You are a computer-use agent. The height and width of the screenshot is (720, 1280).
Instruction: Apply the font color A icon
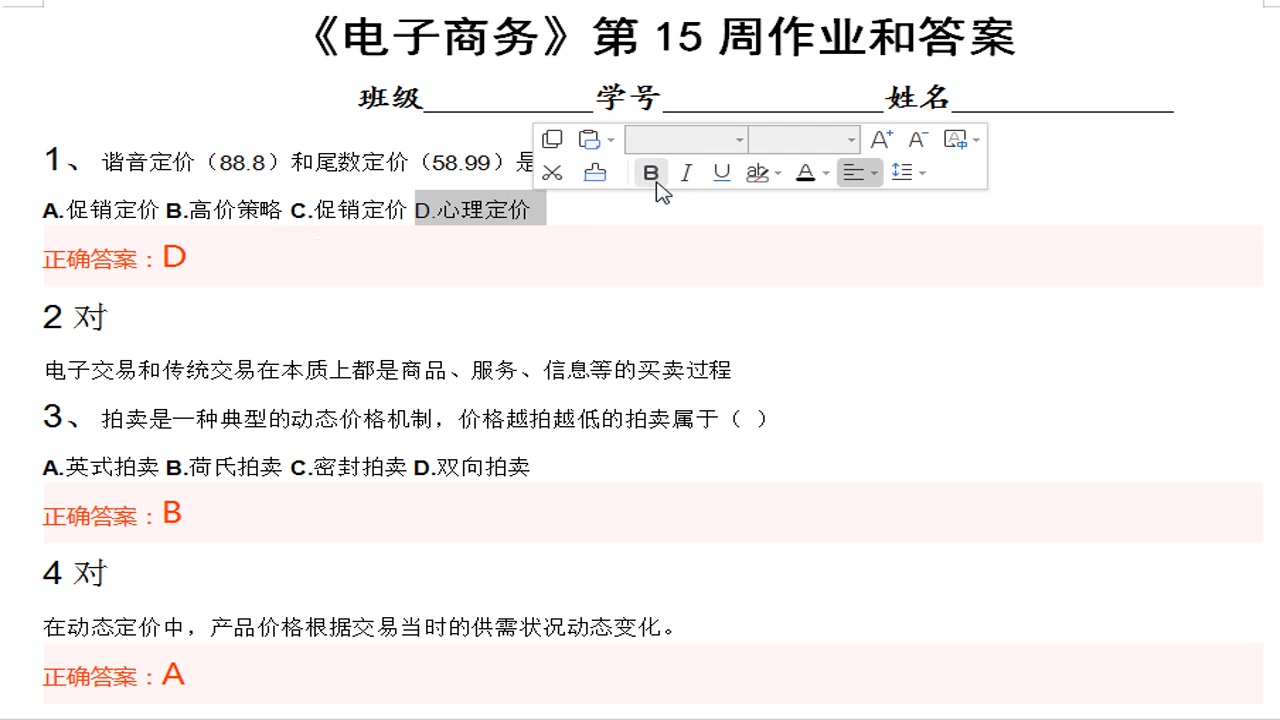point(805,173)
